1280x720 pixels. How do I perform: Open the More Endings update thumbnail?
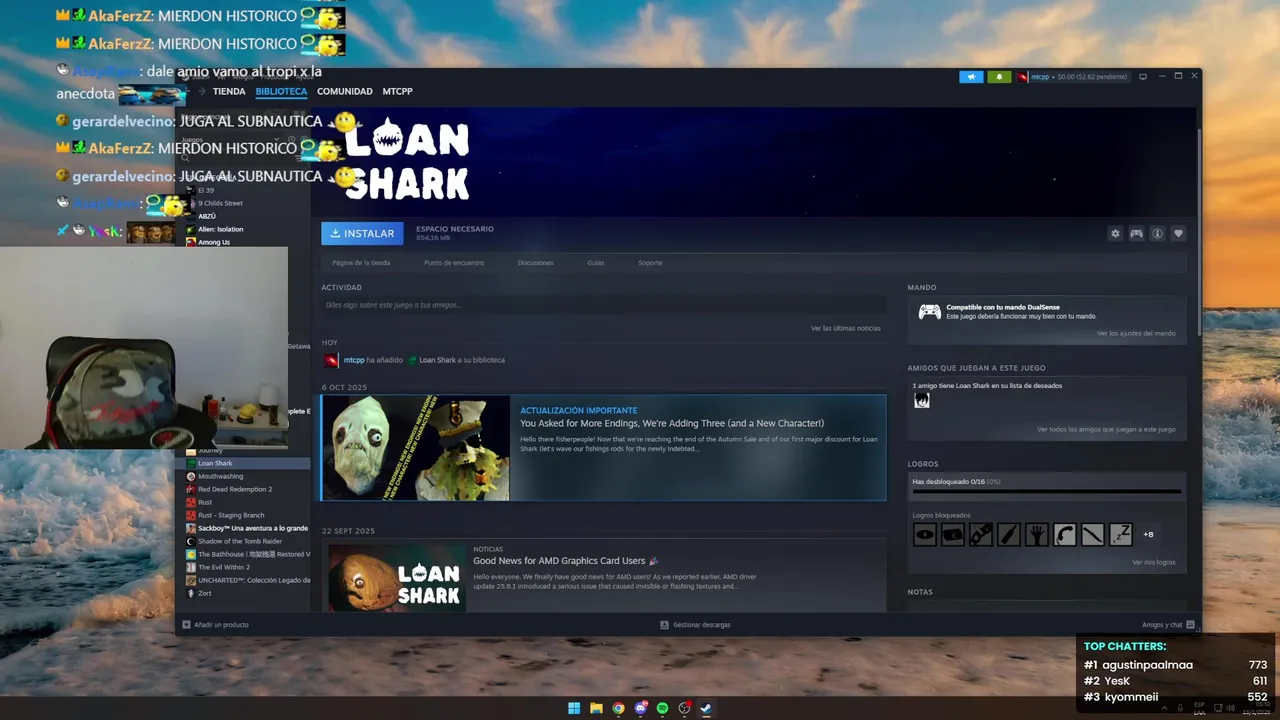415,448
